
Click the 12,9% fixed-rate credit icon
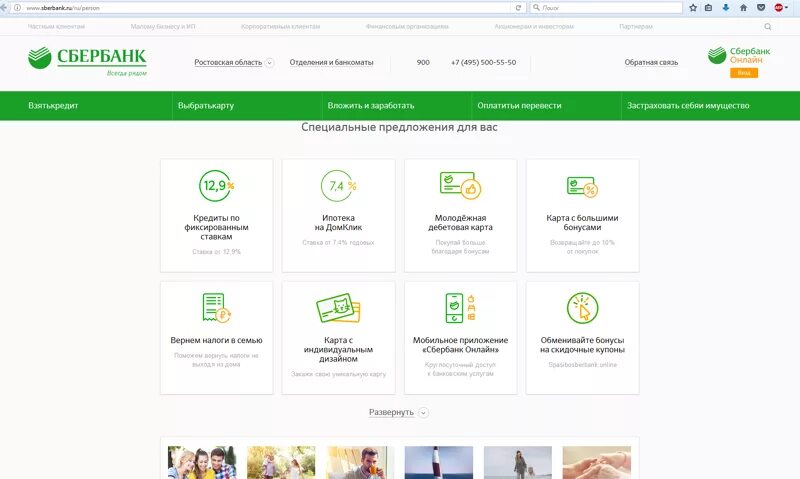click(216, 186)
